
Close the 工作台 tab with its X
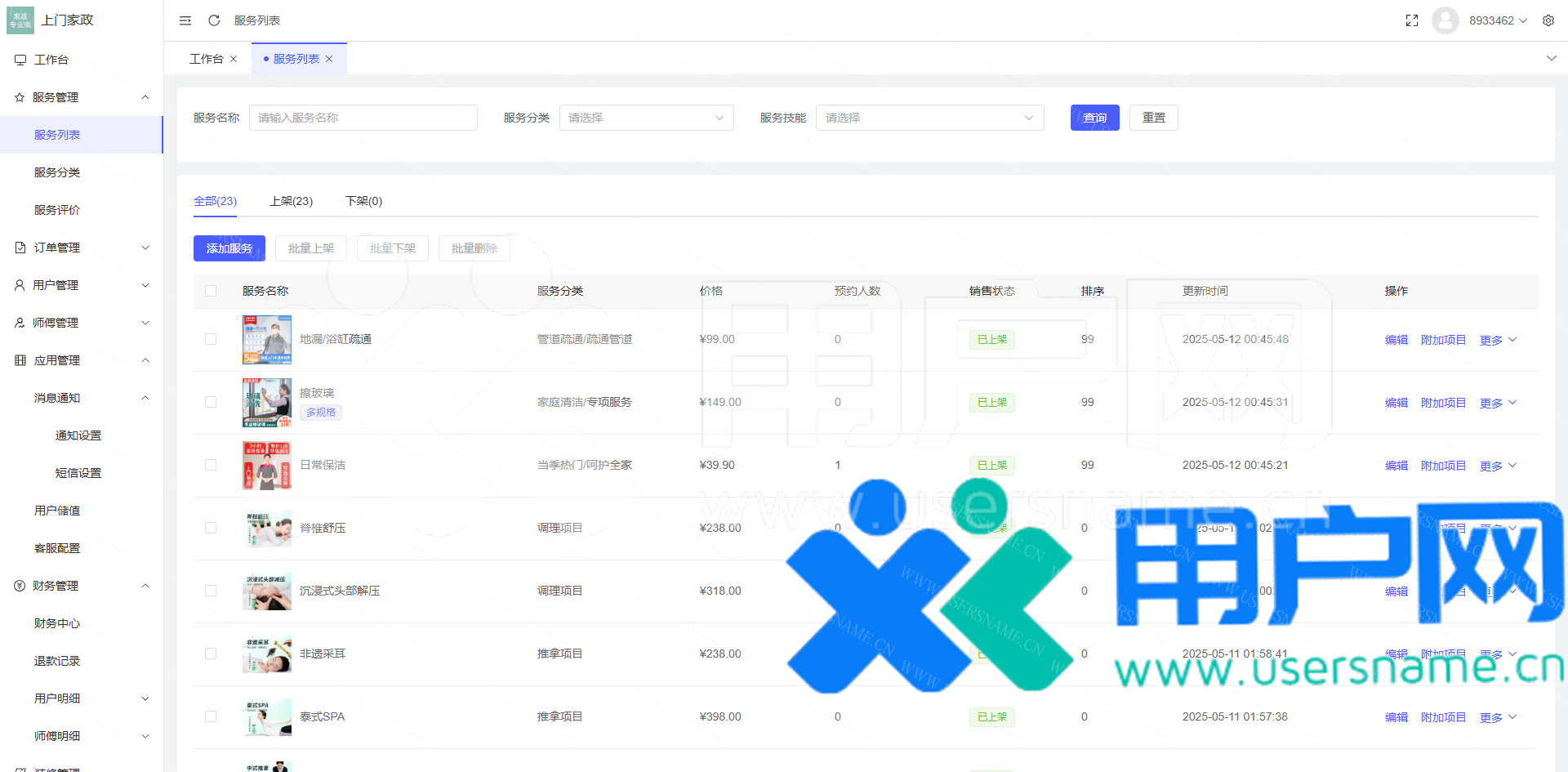pyautogui.click(x=234, y=59)
